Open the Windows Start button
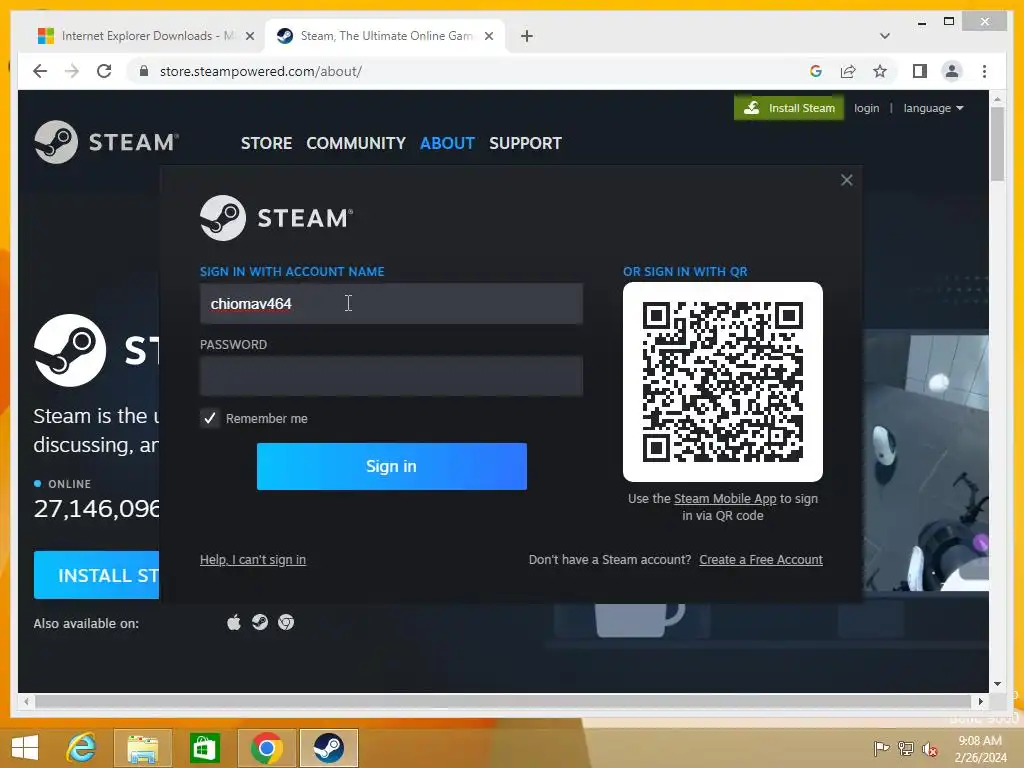 pos(25,748)
